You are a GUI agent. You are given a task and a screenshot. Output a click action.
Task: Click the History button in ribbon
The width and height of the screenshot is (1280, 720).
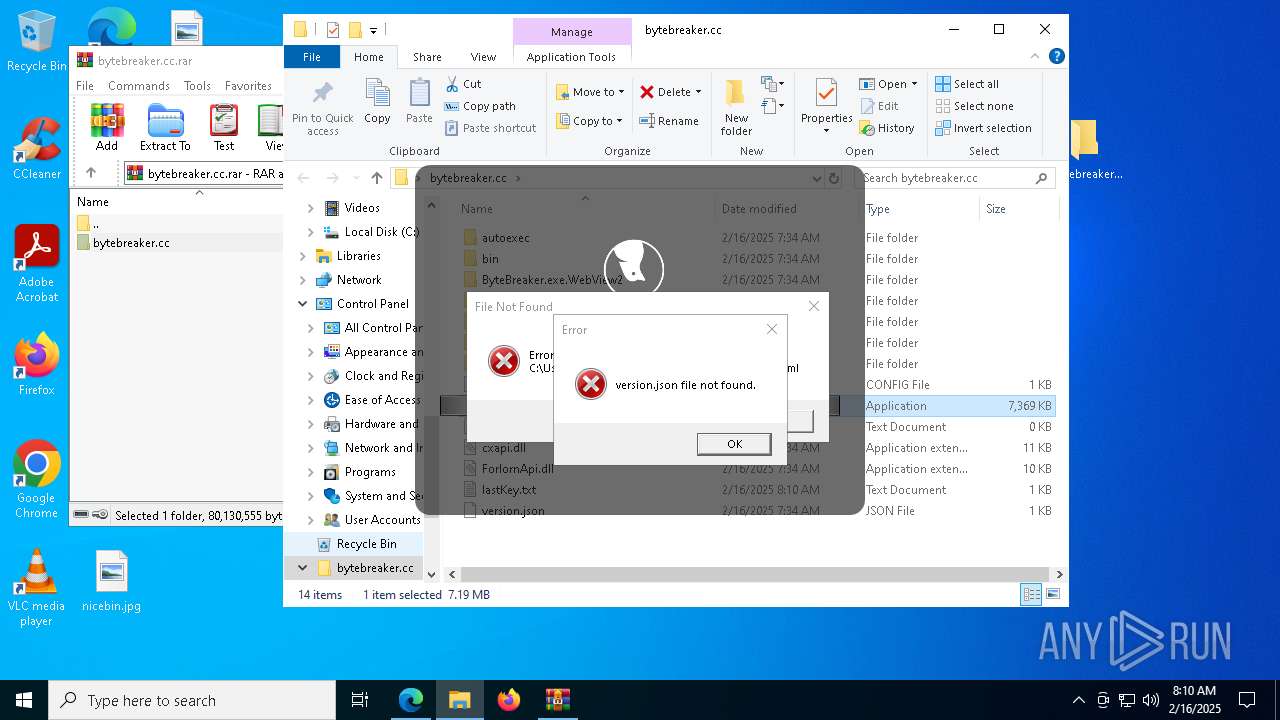[x=887, y=128]
